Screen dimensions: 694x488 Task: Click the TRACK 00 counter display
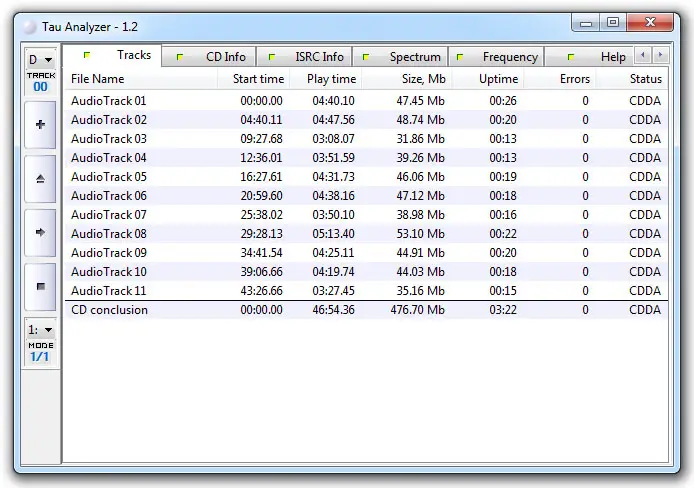[41, 82]
